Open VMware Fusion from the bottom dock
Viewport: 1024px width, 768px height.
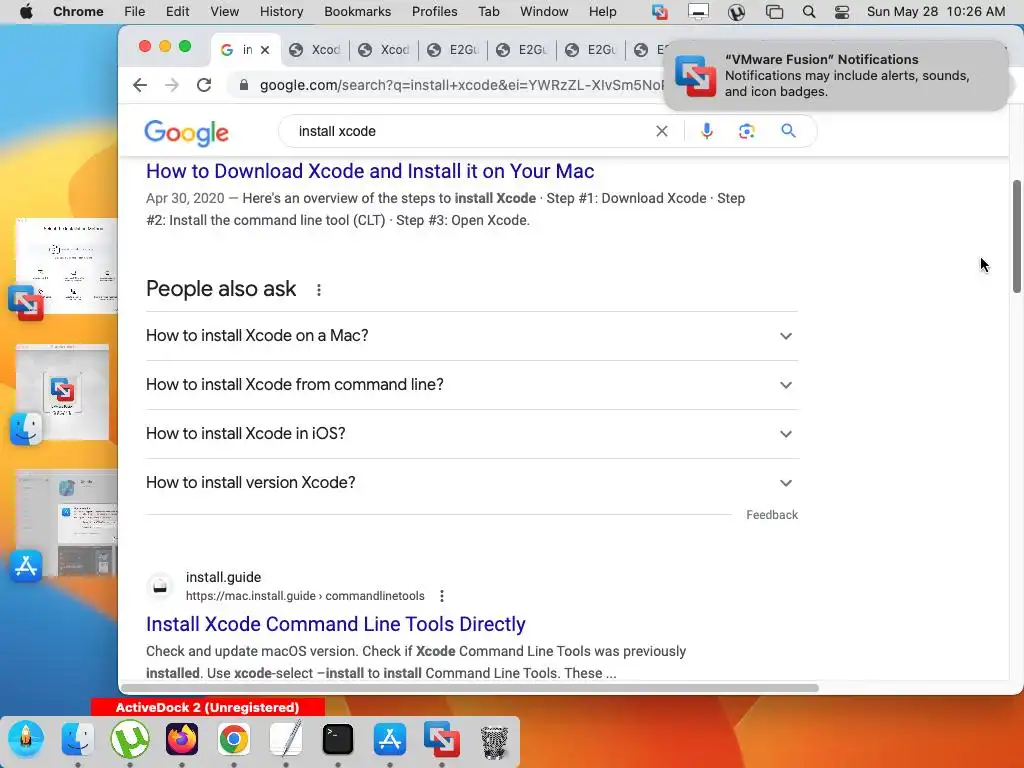coord(442,739)
